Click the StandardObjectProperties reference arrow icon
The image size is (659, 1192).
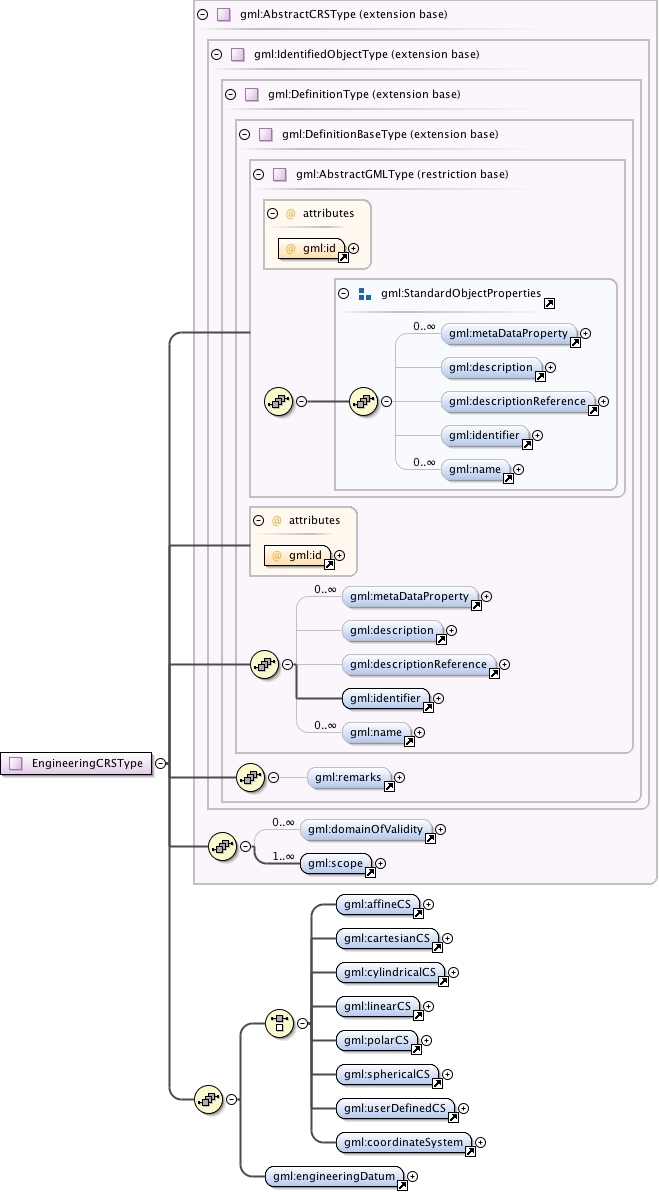coord(550,304)
